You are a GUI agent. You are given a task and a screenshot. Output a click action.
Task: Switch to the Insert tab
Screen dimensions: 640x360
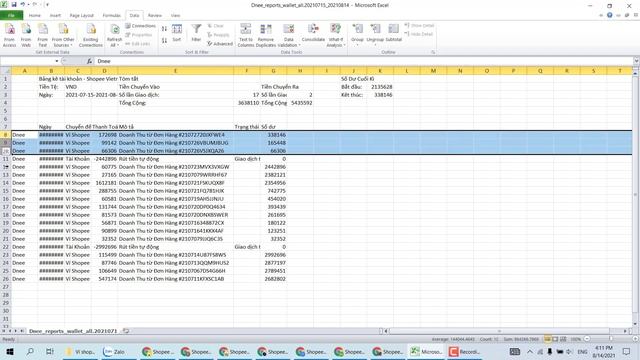[x=55, y=16]
